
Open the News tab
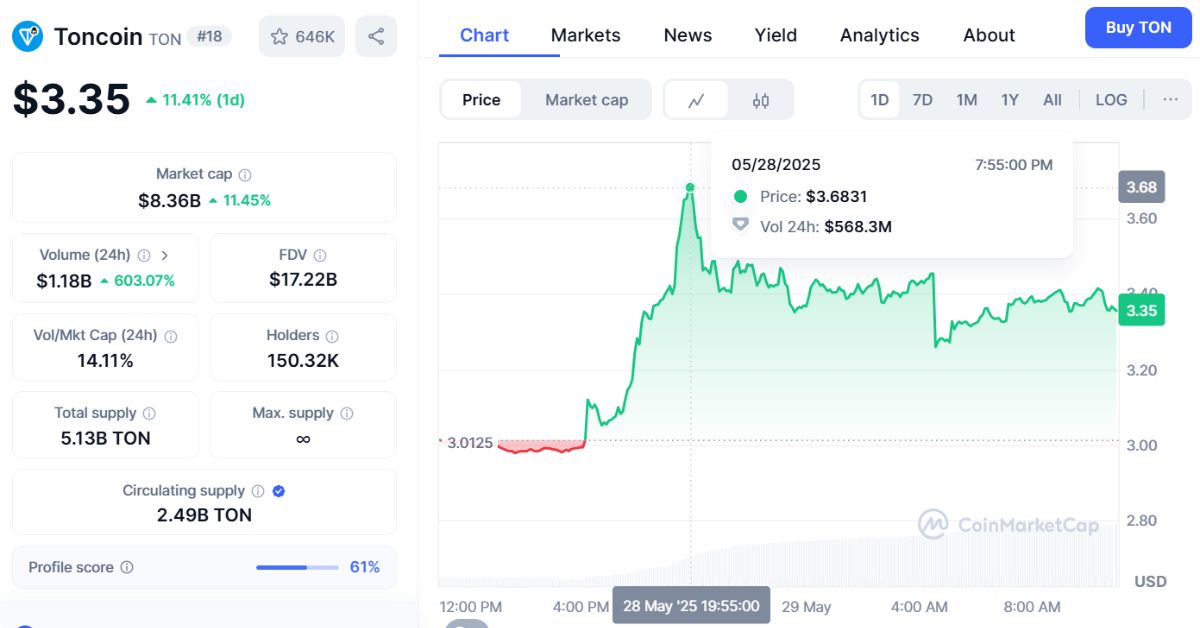tap(688, 35)
